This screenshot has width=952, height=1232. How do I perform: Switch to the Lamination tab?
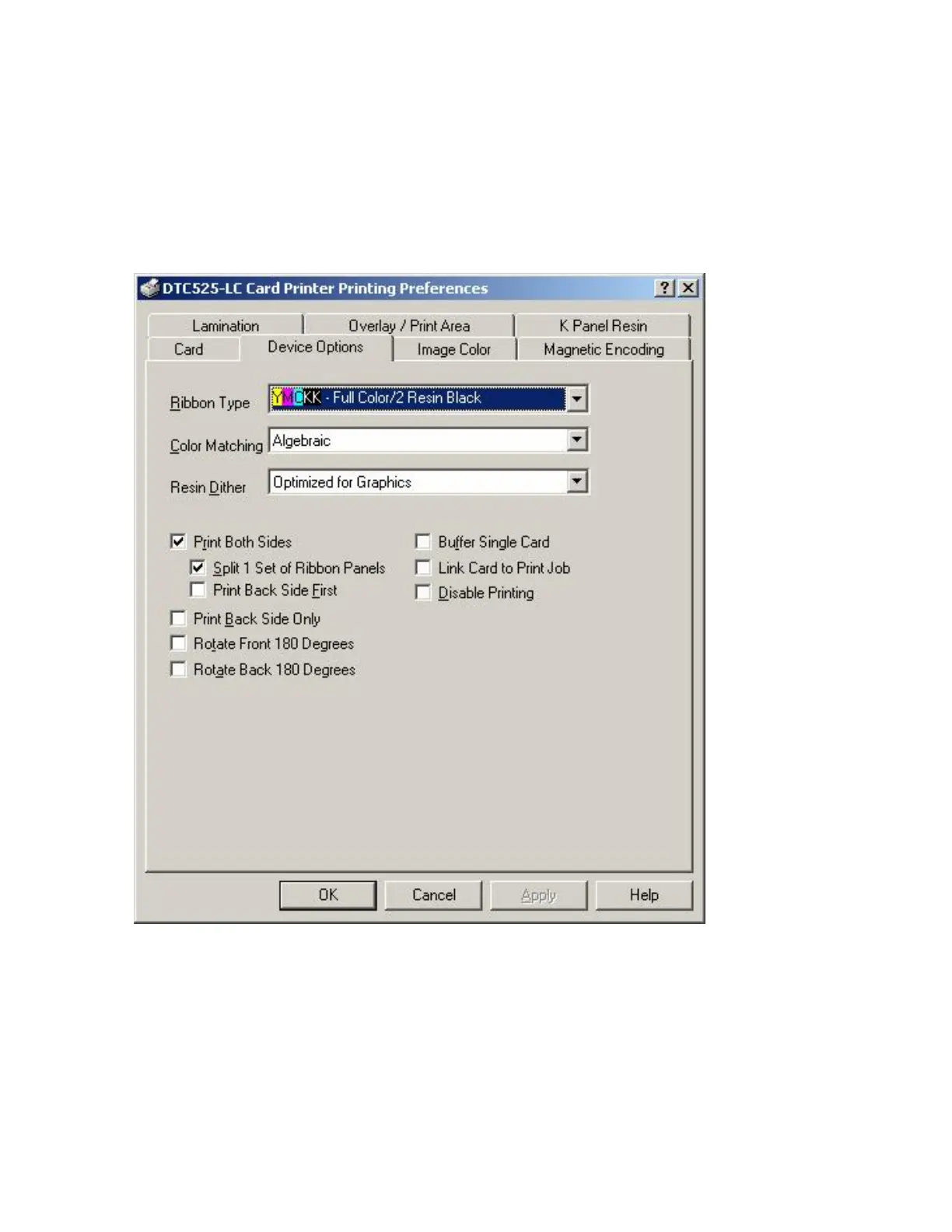(x=226, y=326)
